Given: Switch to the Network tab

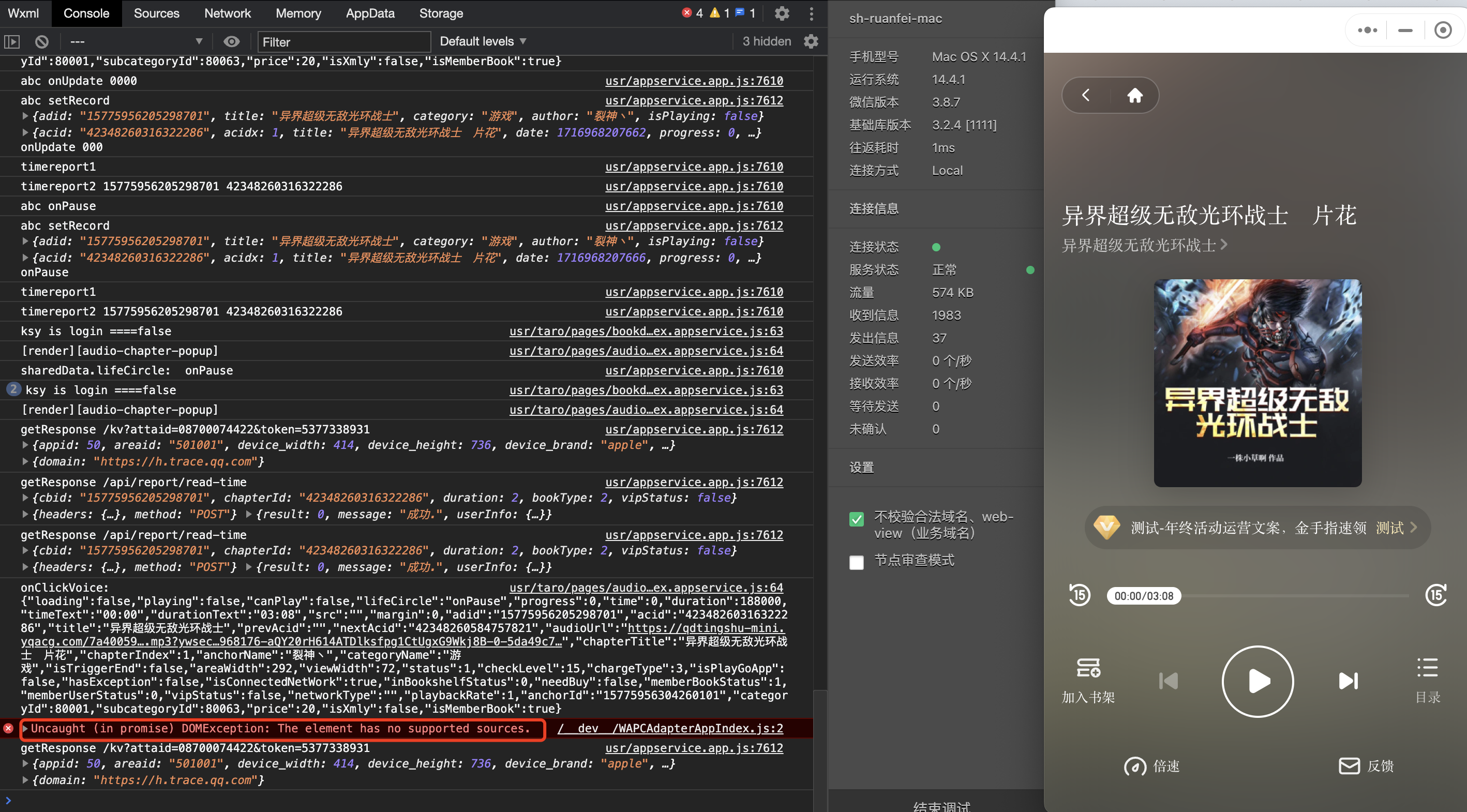Looking at the screenshot, I should click(227, 13).
